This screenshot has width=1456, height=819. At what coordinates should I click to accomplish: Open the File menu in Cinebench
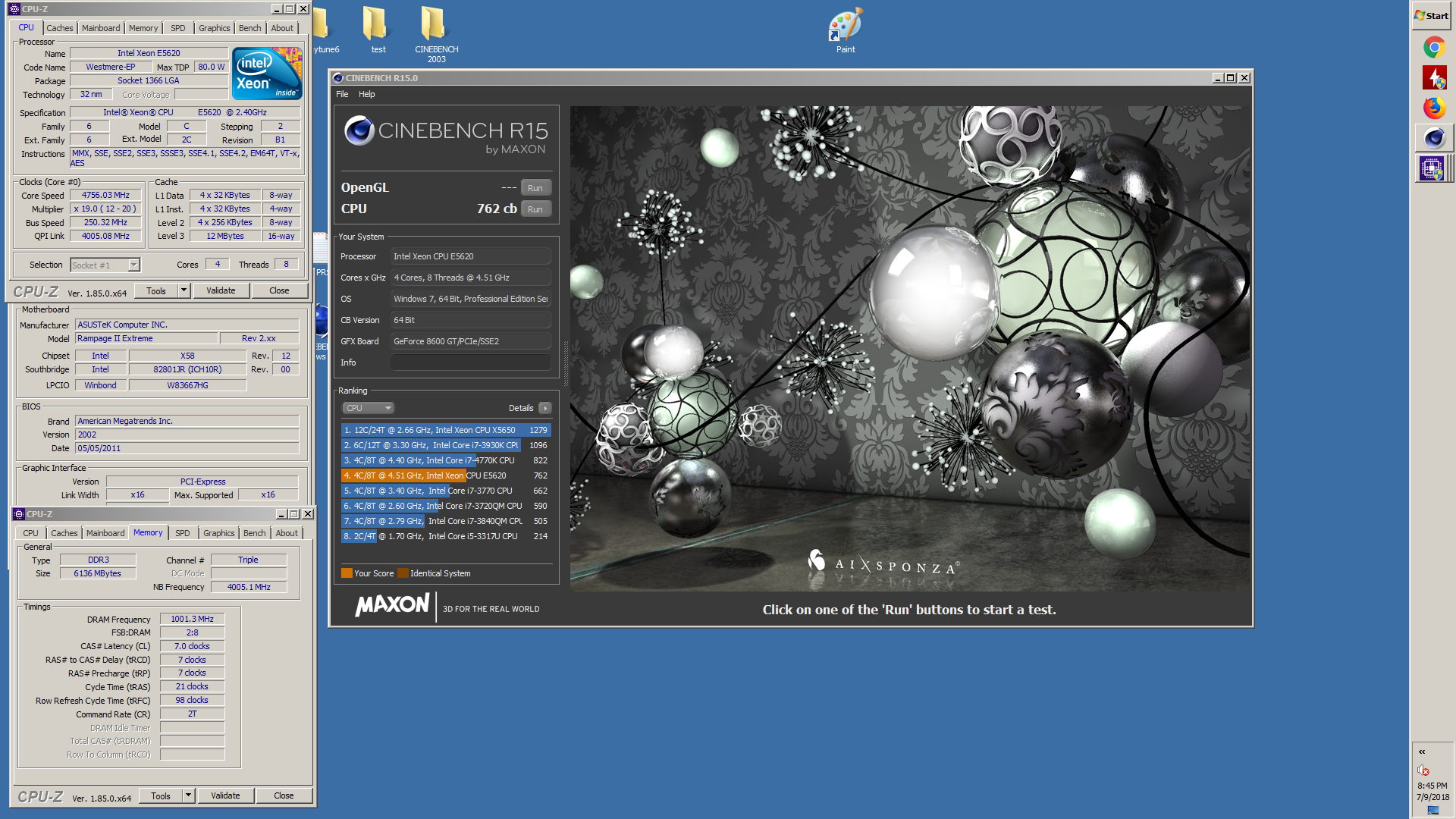342,94
